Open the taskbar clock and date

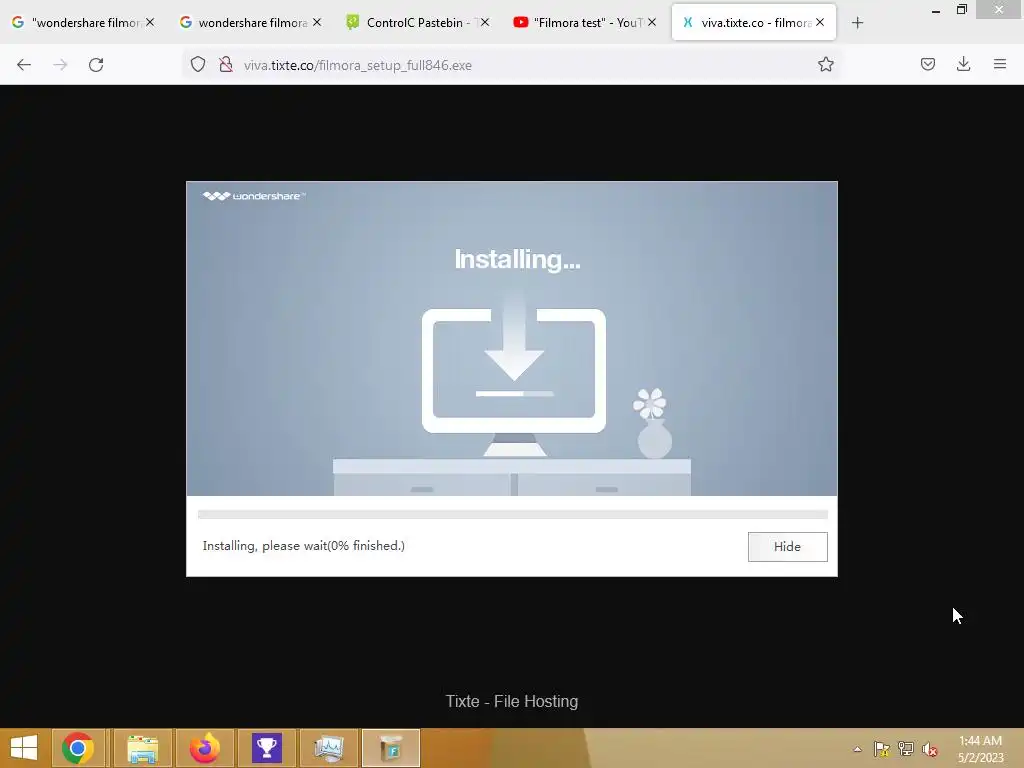coord(980,749)
